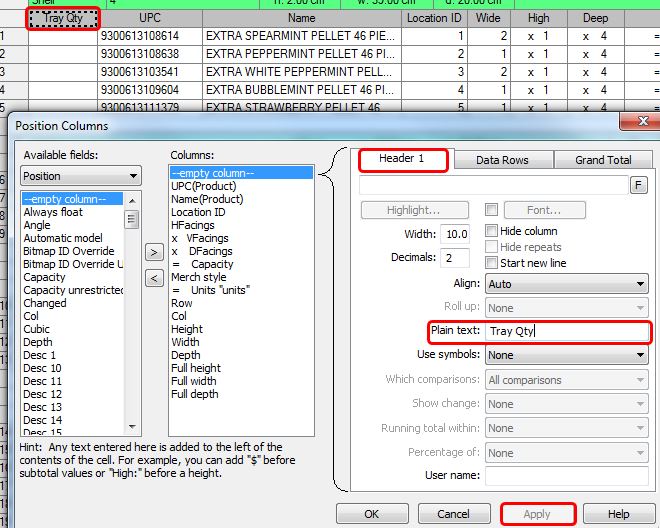
Task: Open the Align dropdown set to Auto
Action: point(567,284)
